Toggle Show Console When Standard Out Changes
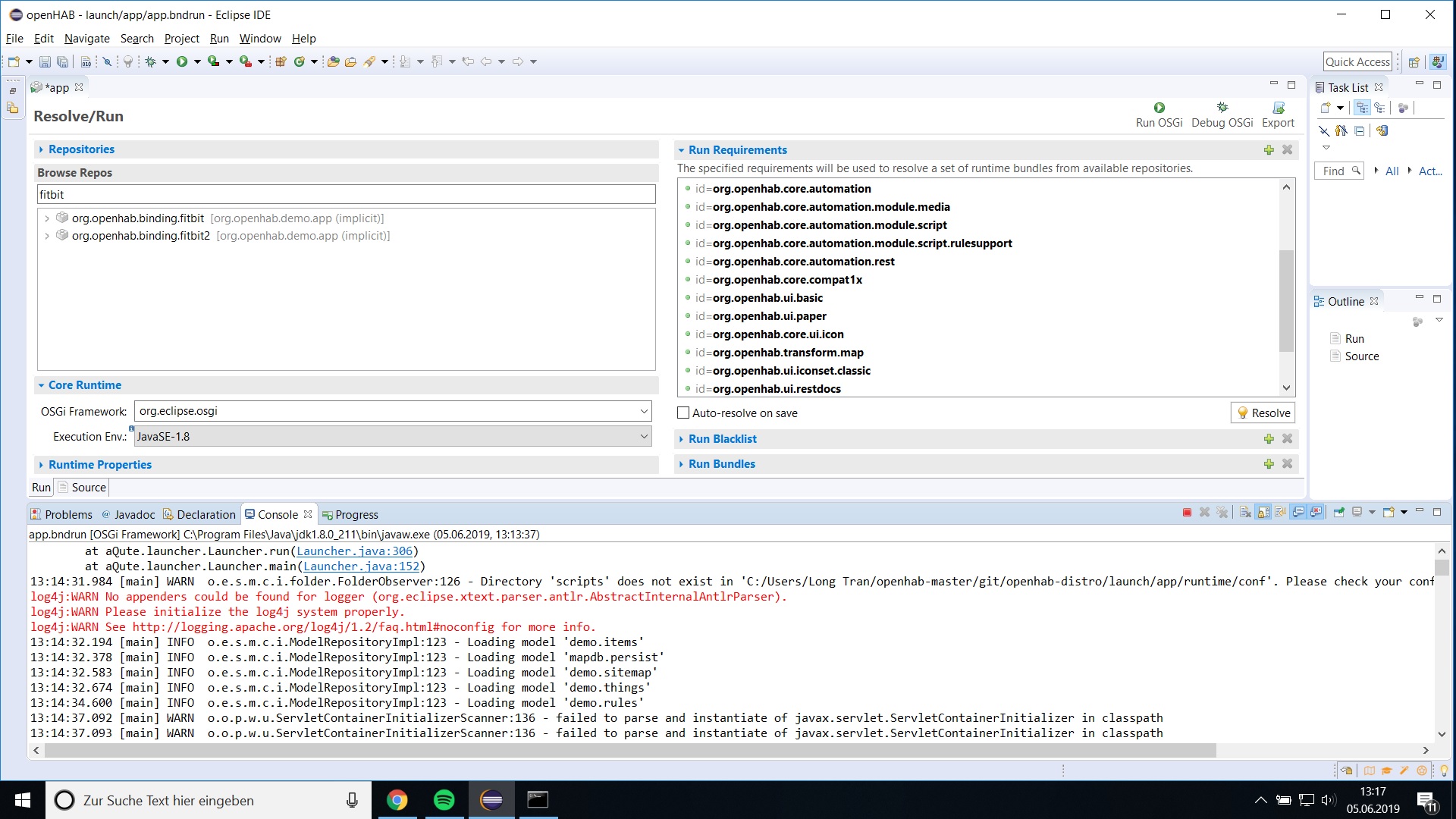The image size is (1456, 819). pos(1298,513)
